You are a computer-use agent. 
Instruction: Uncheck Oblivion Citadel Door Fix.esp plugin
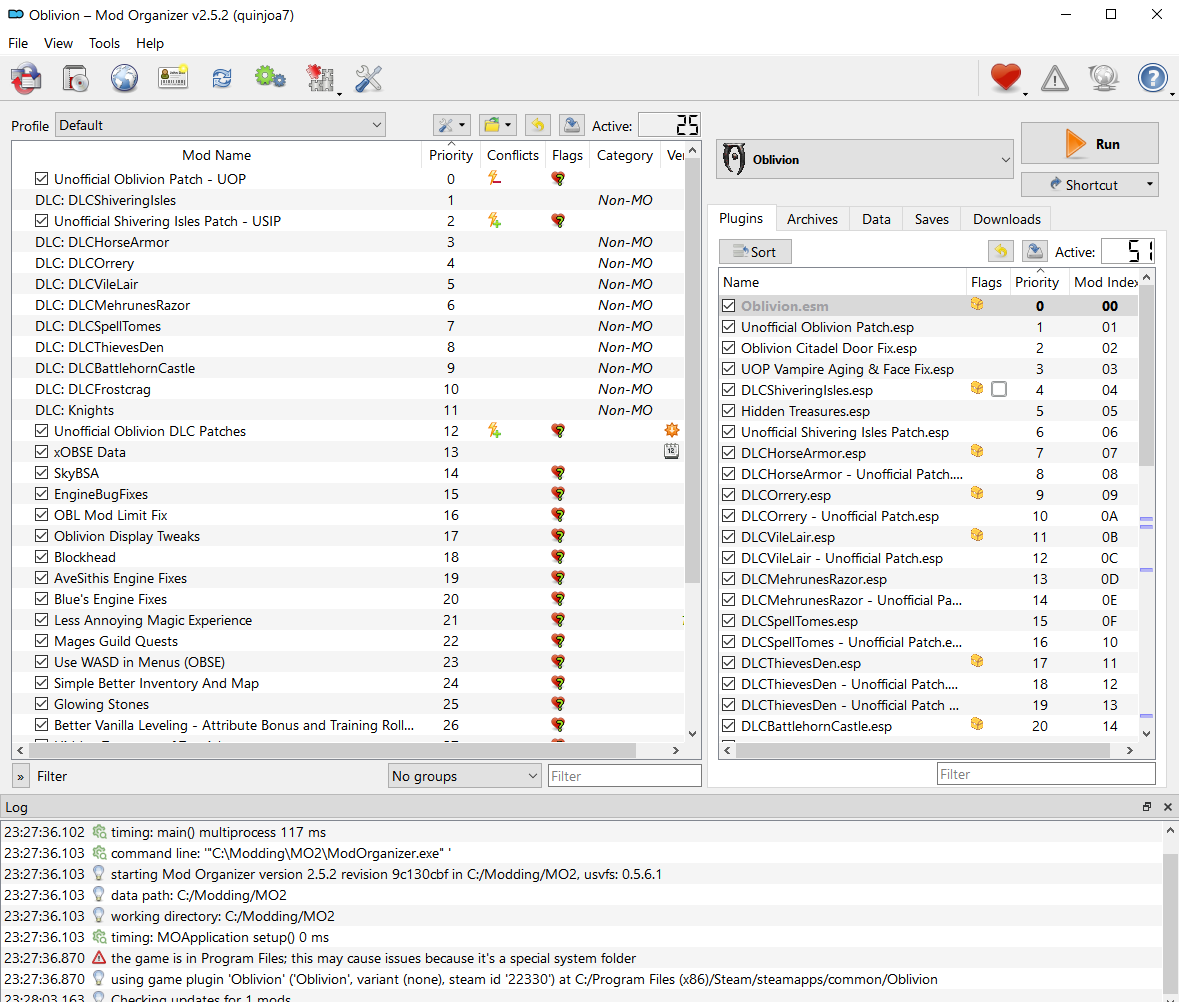pos(729,348)
